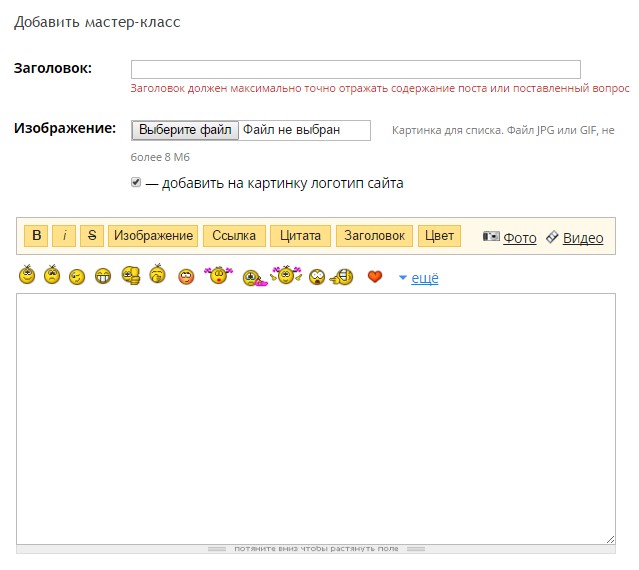
Task: Expand more emoticons with ещё
Action: click(x=425, y=278)
